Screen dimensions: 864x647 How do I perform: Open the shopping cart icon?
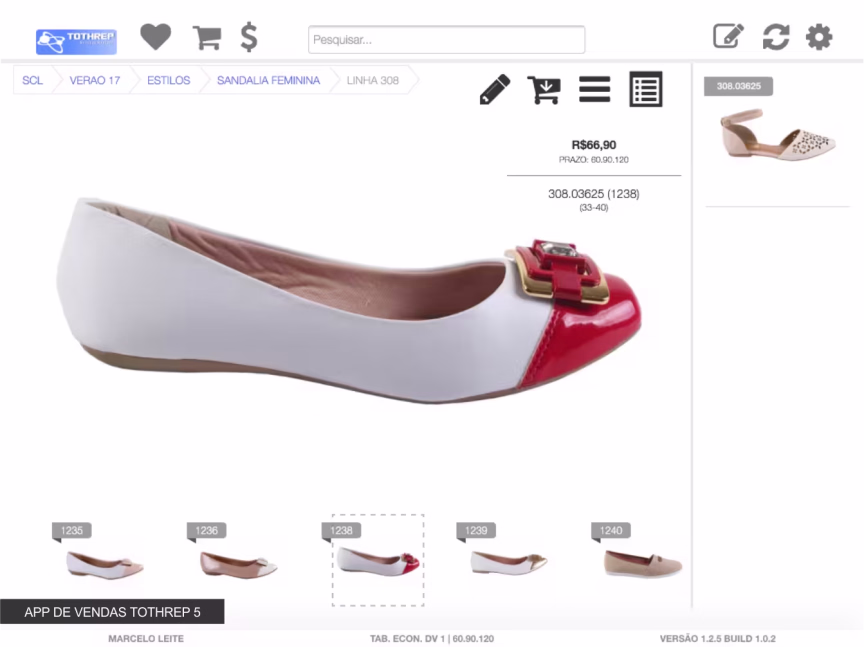pyautogui.click(x=207, y=38)
